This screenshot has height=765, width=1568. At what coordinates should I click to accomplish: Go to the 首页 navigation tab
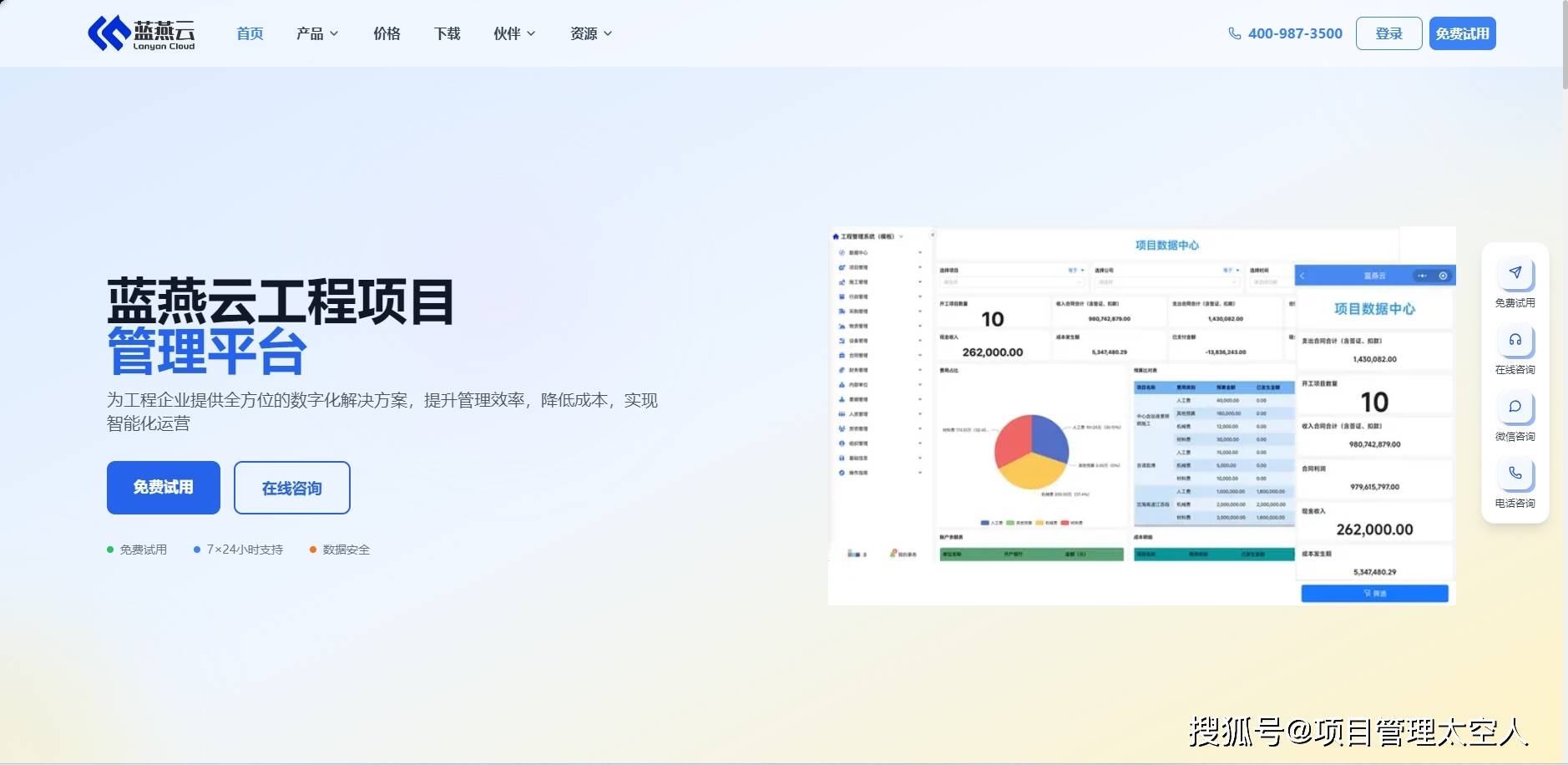click(250, 33)
